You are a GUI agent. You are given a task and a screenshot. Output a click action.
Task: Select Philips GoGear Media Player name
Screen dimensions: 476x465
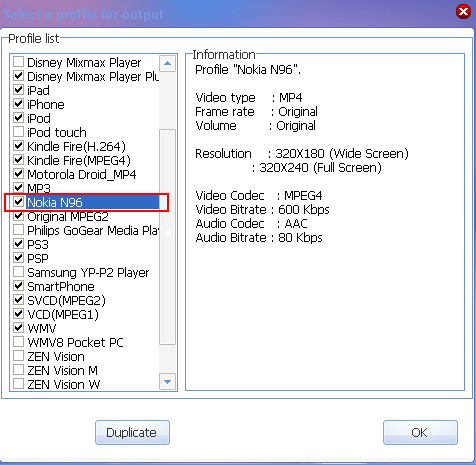(x=93, y=231)
